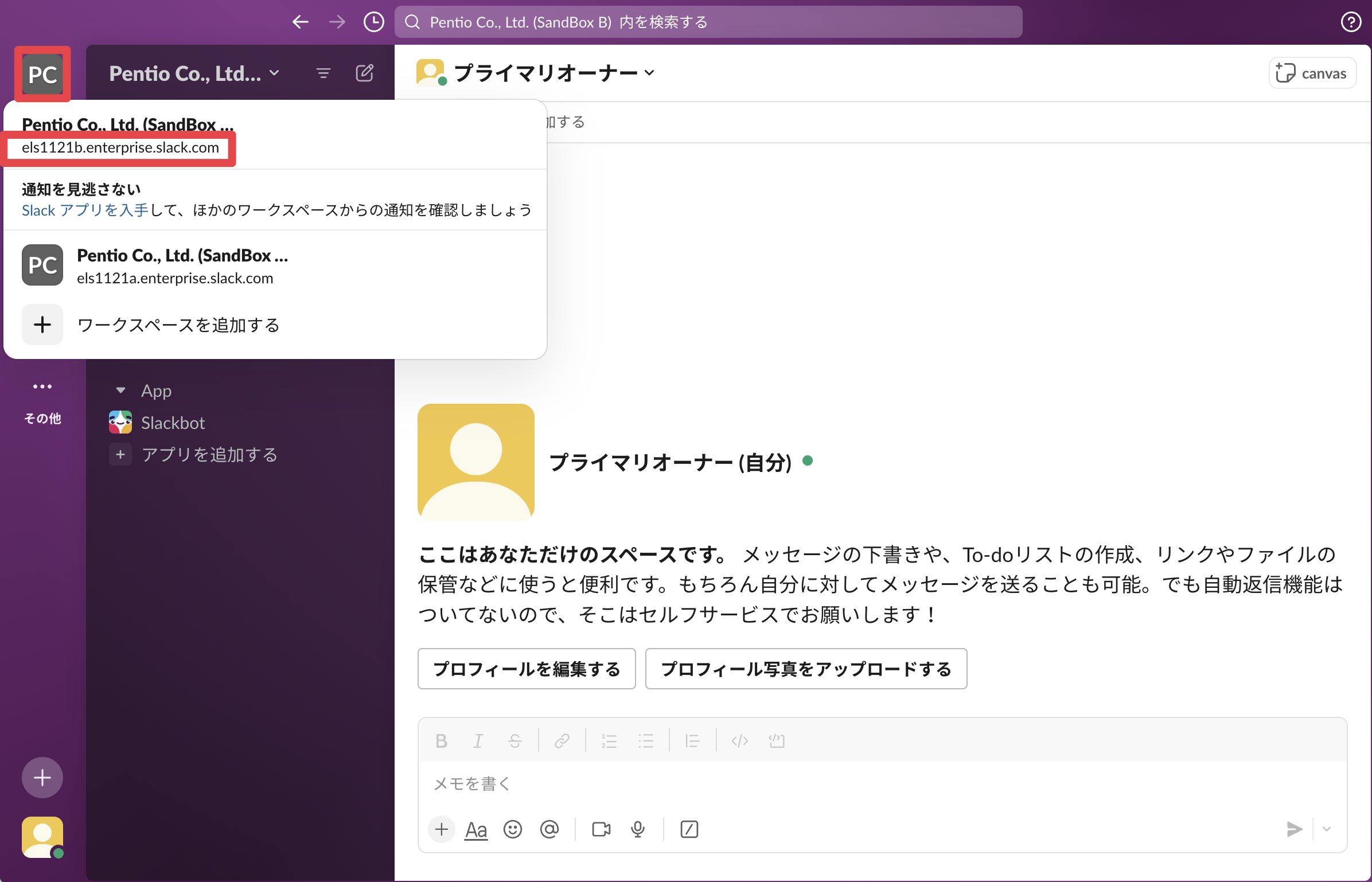The height and width of the screenshot is (882, 1372).
Task: Open the その他 more menu
Action: [42, 400]
